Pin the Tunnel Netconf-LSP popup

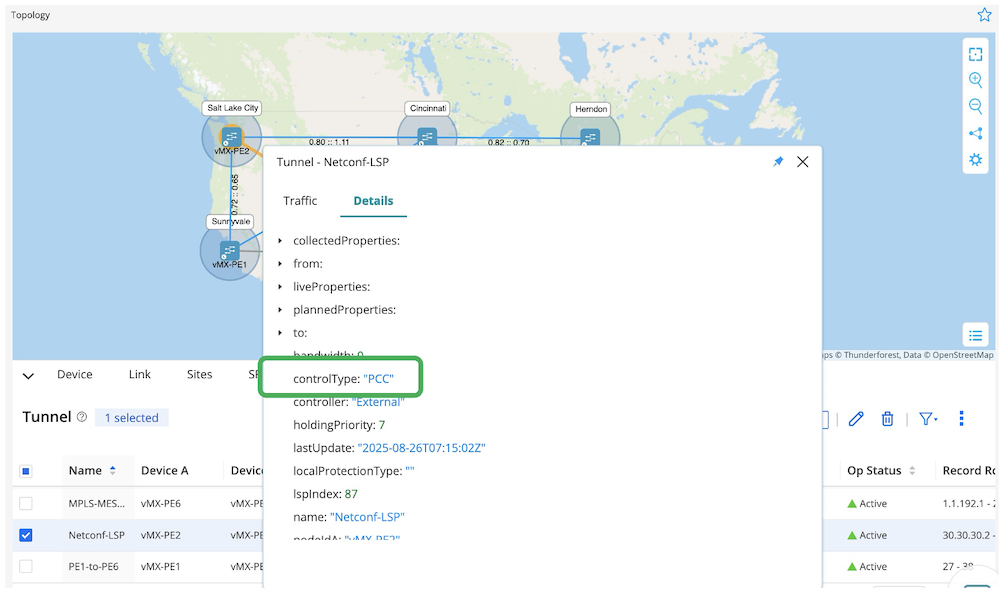pos(777,162)
